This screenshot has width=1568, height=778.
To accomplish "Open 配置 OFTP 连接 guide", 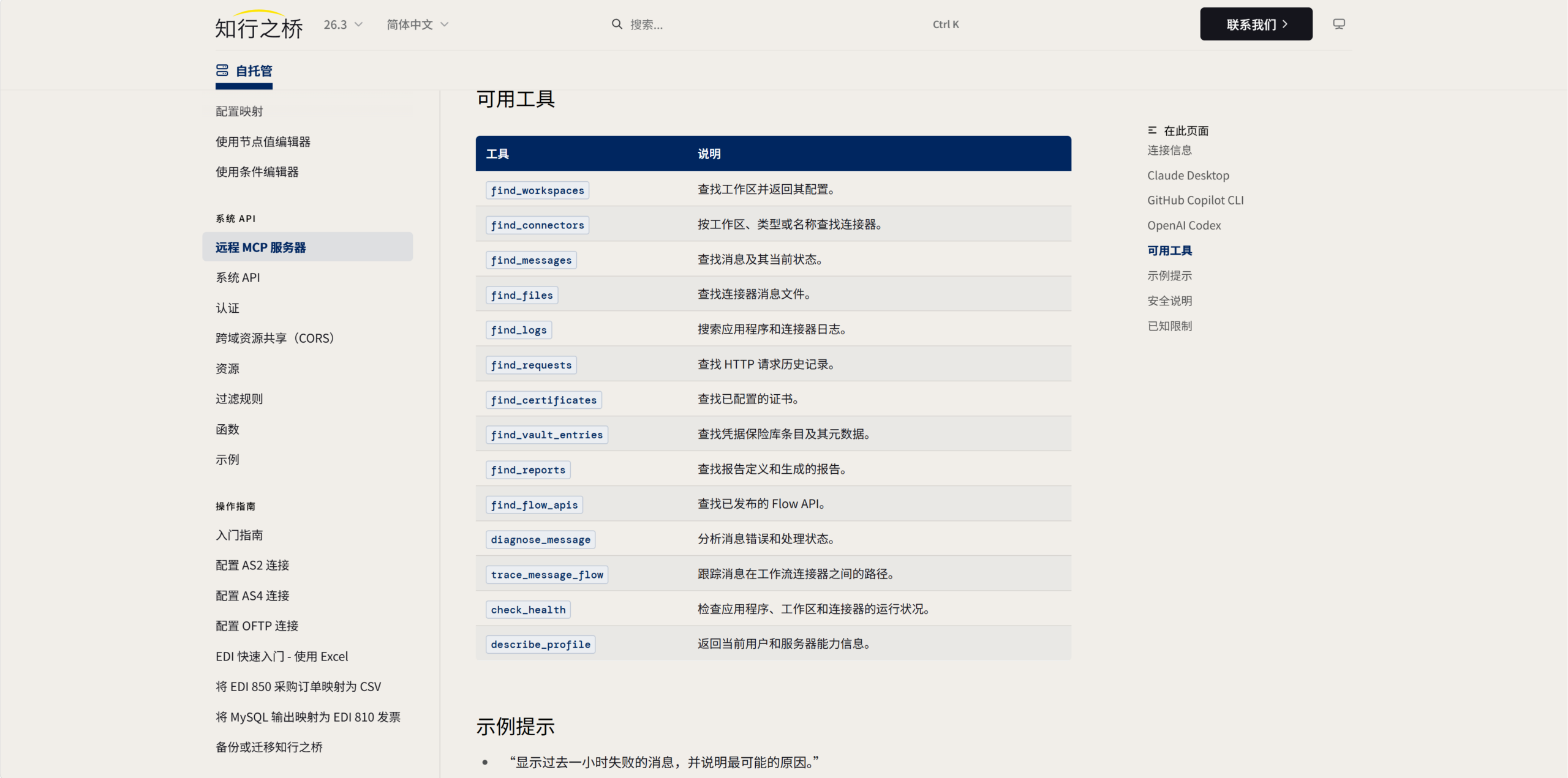I will coord(257,626).
